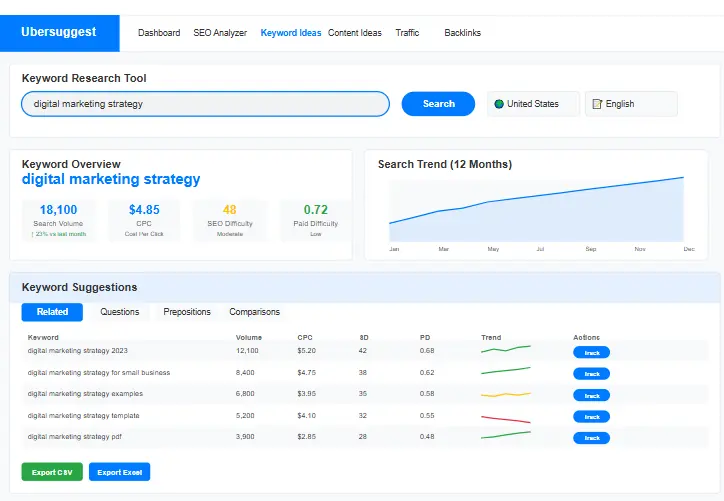724x501 pixels.
Task: Sort by the SD column header
Action: point(364,338)
